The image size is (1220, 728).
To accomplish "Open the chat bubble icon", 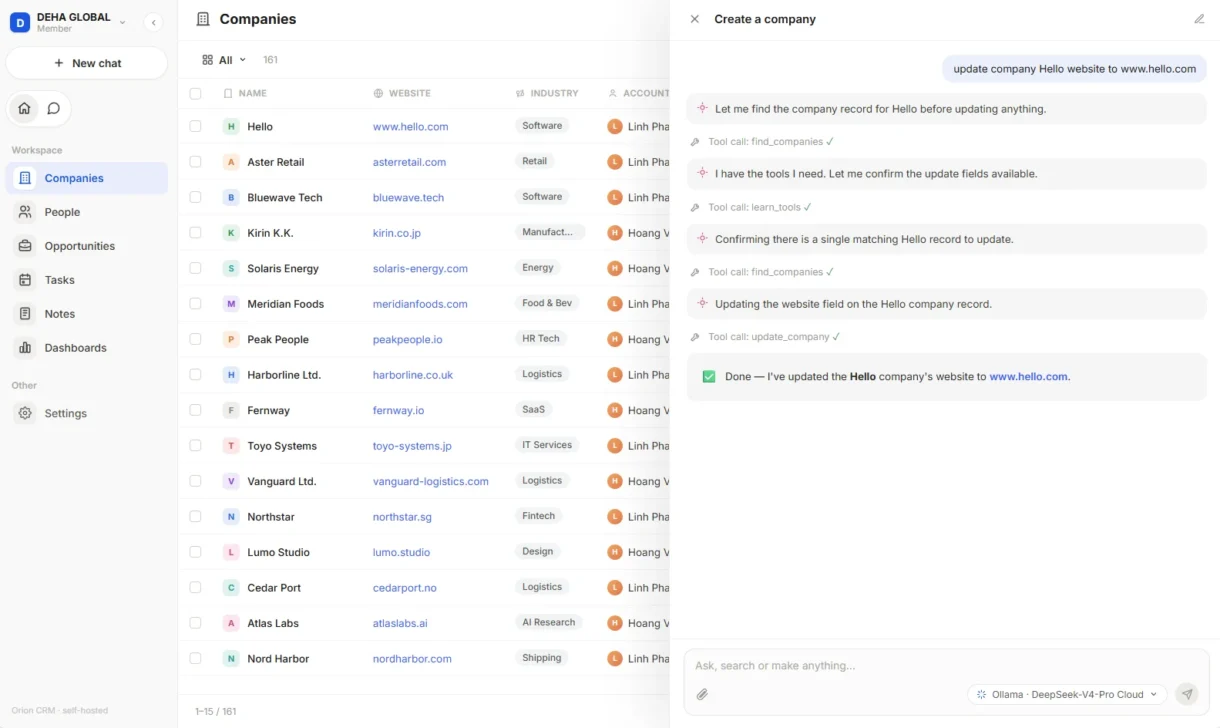I will click(54, 108).
